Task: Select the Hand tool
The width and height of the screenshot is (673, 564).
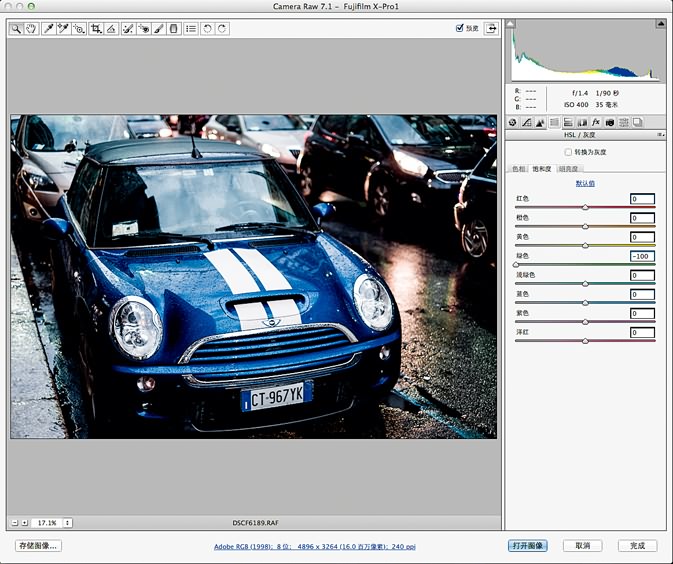Action: (x=31, y=29)
